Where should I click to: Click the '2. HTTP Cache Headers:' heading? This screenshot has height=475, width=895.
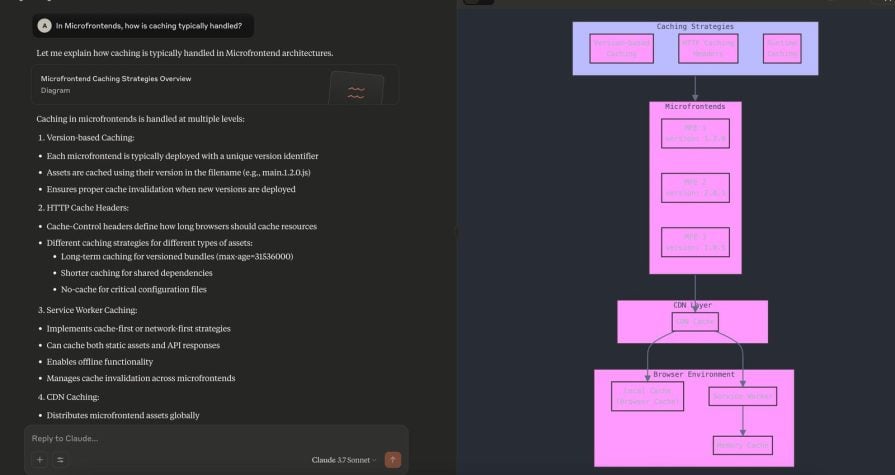83,208
